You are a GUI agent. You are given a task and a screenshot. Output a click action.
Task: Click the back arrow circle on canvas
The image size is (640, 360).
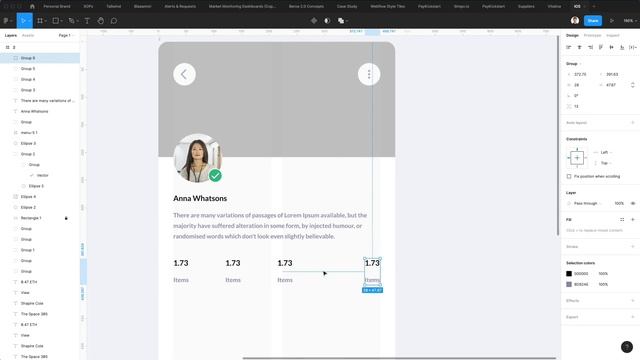184,74
